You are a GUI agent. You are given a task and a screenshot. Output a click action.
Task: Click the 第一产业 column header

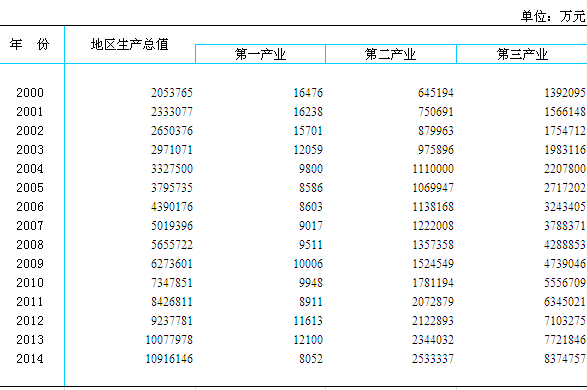pyautogui.click(x=260, y=54)
